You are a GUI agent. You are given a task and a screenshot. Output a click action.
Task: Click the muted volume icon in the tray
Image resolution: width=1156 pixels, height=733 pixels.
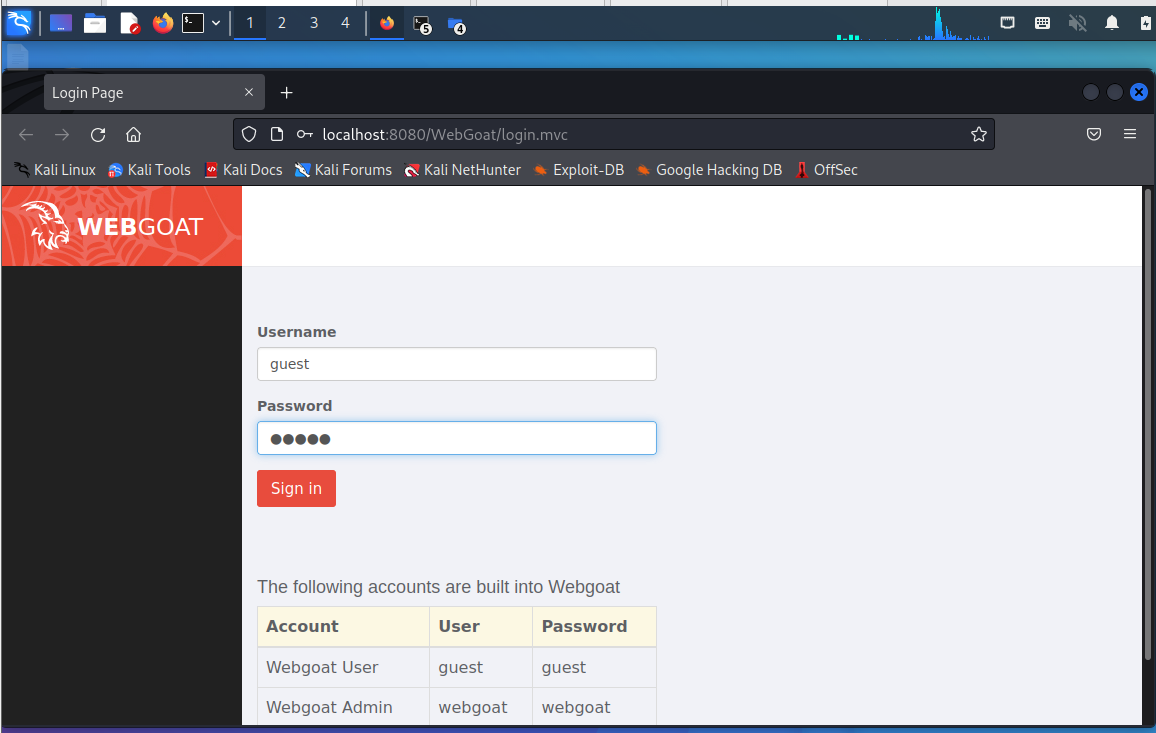point(1077,23)
